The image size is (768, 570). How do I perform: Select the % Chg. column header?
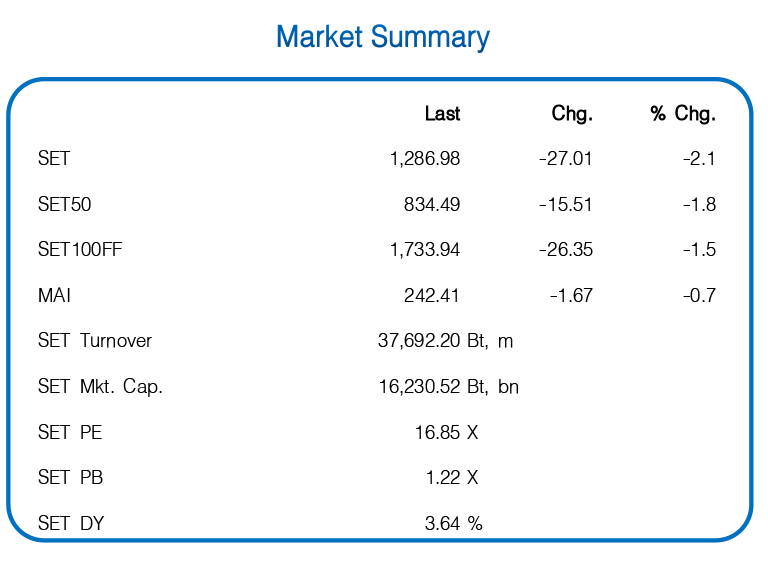click(683, 114)
